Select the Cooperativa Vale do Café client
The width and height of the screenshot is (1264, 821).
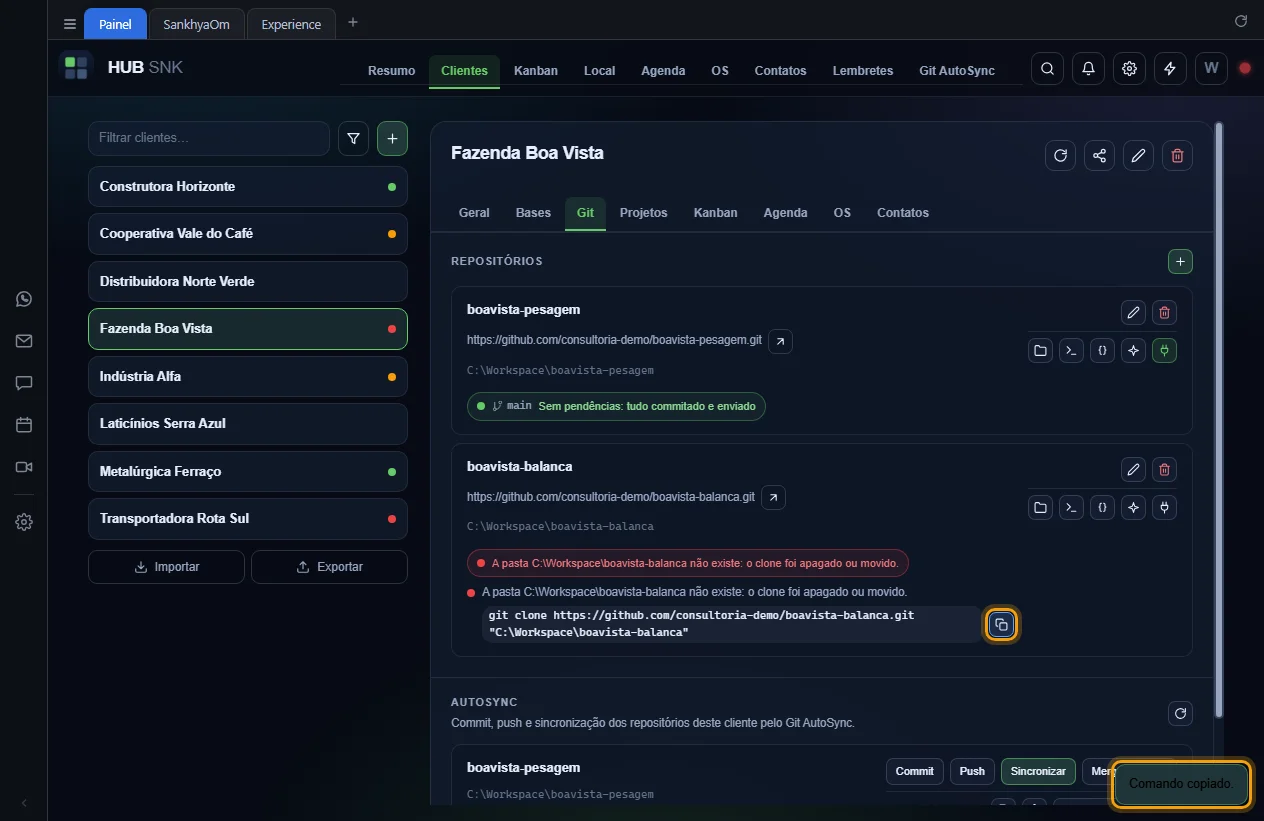point(248,234)
